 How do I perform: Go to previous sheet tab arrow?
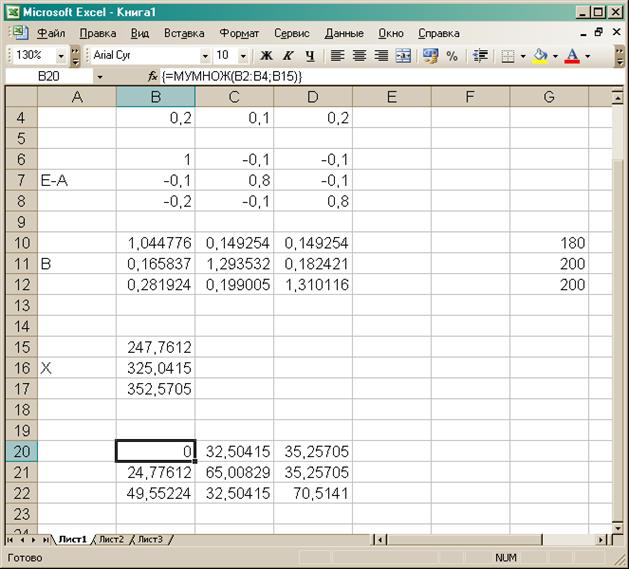point(22,540)
